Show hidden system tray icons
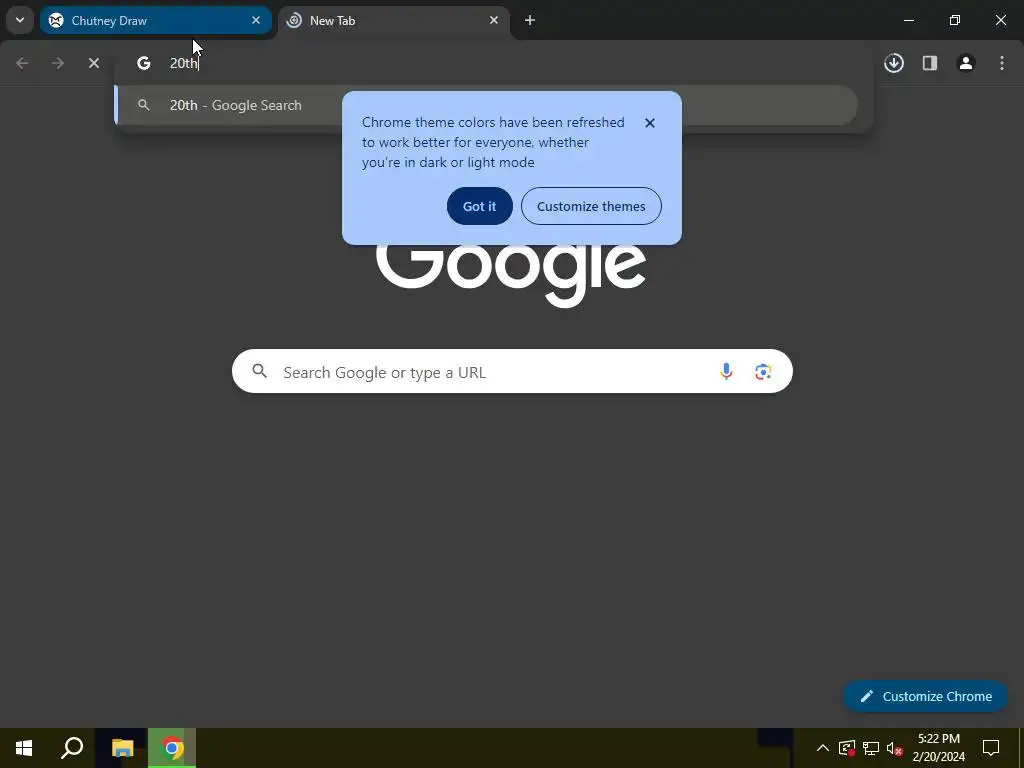Image resolution: width=1024 pixels, height=768 pixels. pyautogui.click(x=823, y=748)
